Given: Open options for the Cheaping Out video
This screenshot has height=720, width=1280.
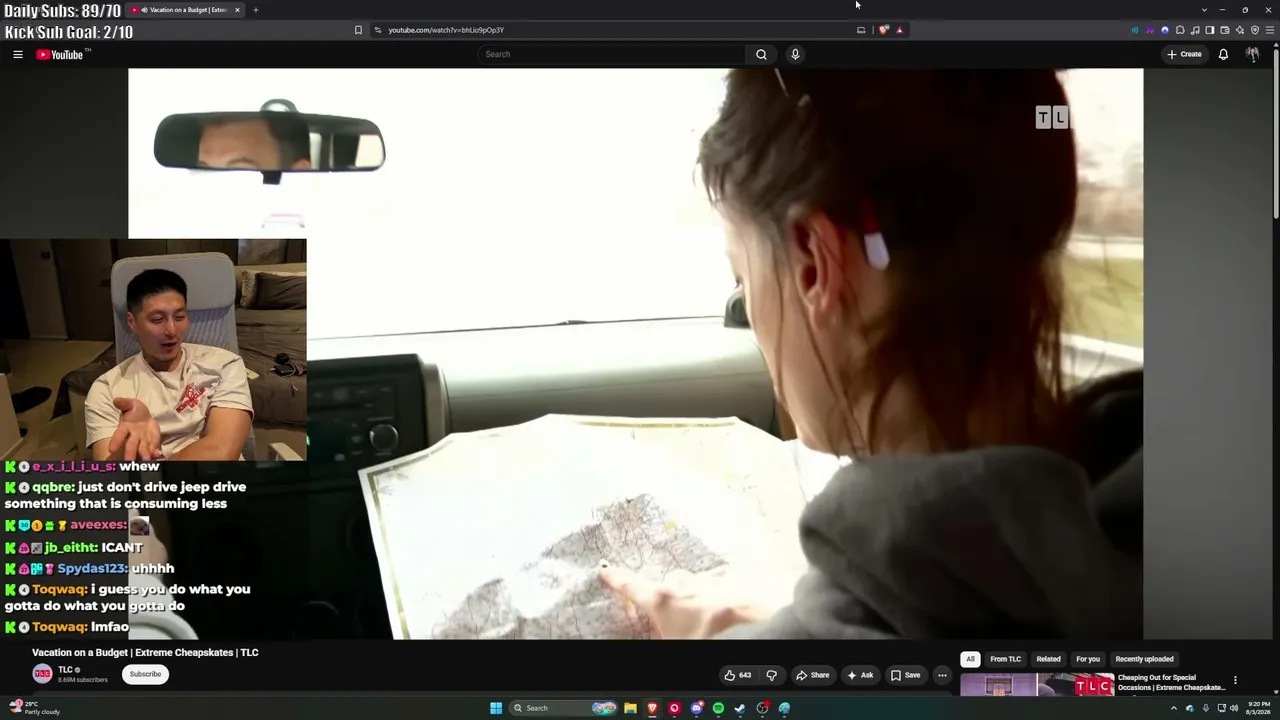Looking at the screenshot, I should pyautogui.click(x=1235, y=680).
